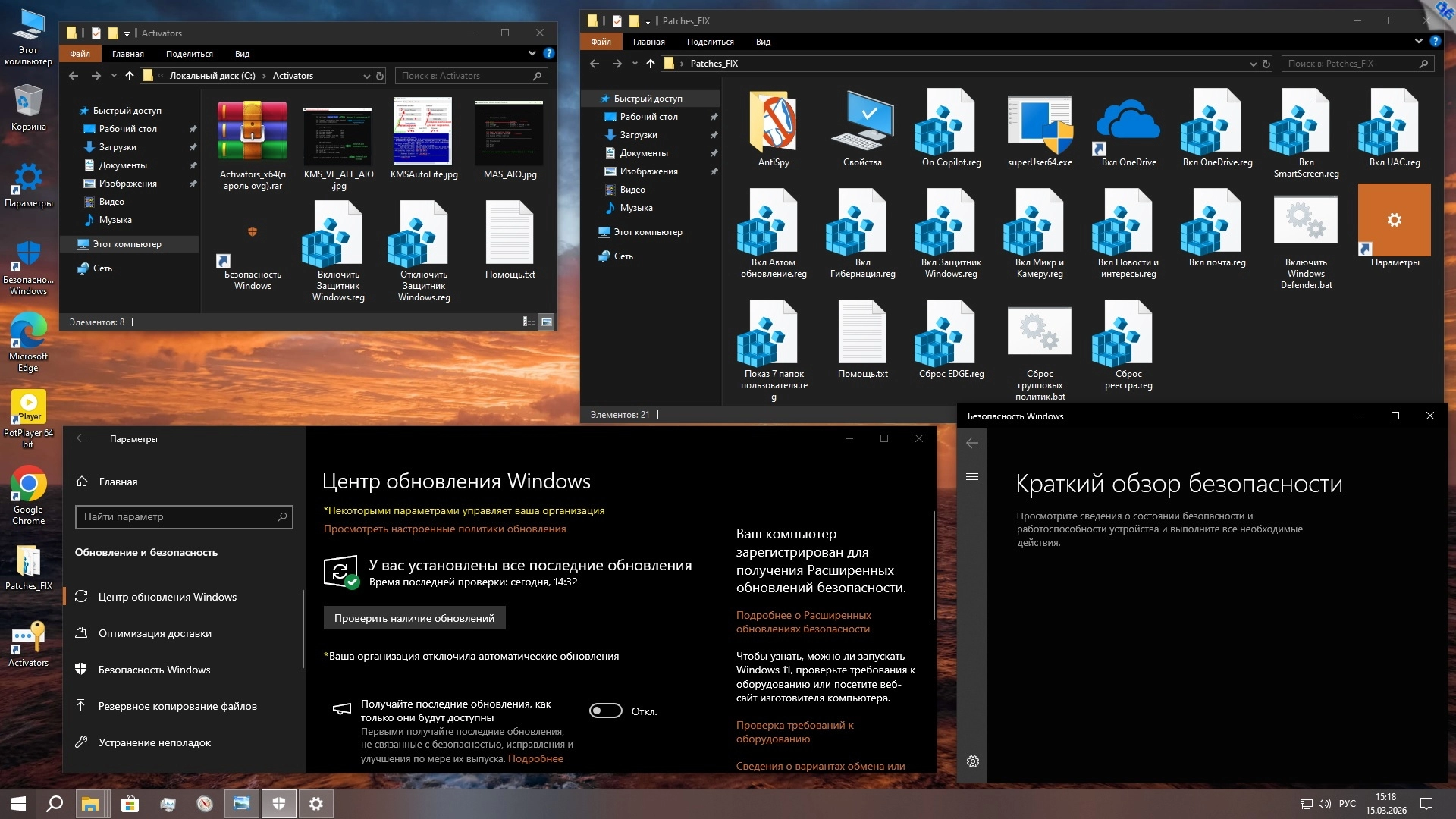The image size is (1456, 819).
Task: Click the PotPlayer 64 bit desktop icon
Action: (28, 408)
